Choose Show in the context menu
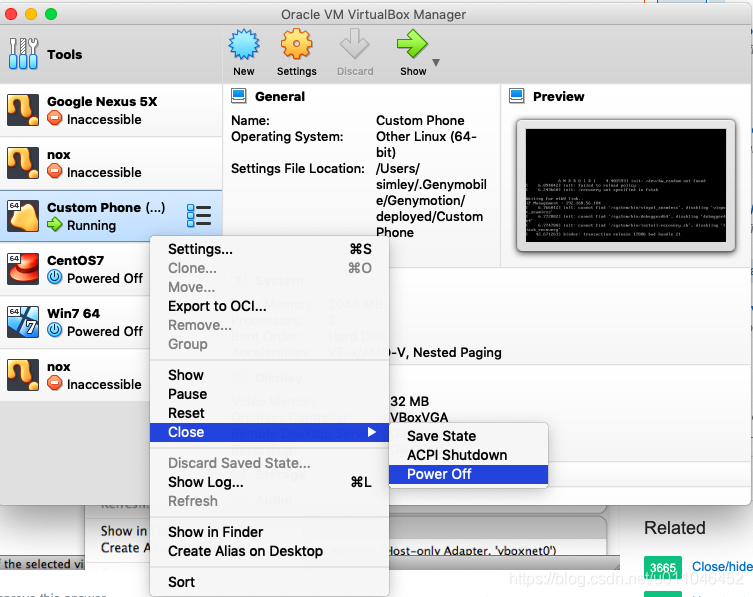Screen dimensions: 753x597 [x=269, y=375]
